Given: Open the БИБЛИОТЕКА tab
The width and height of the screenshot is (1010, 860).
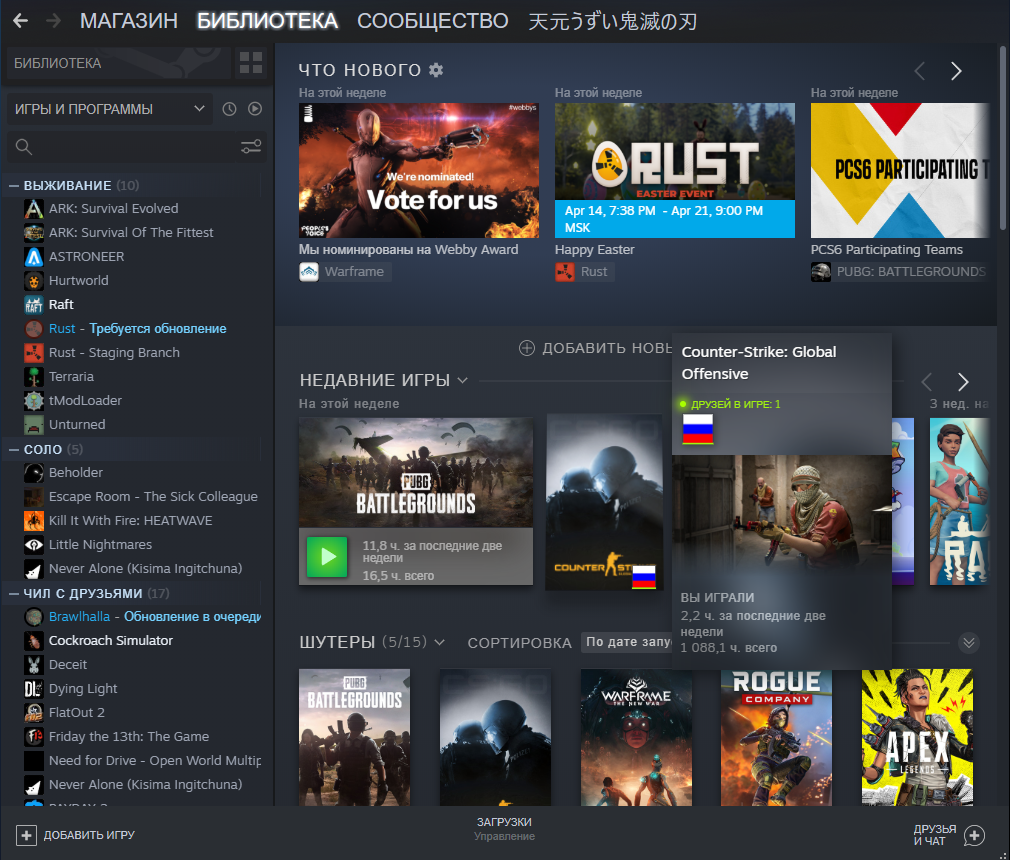Looking at the screenshot, I should tap(267, 21).
